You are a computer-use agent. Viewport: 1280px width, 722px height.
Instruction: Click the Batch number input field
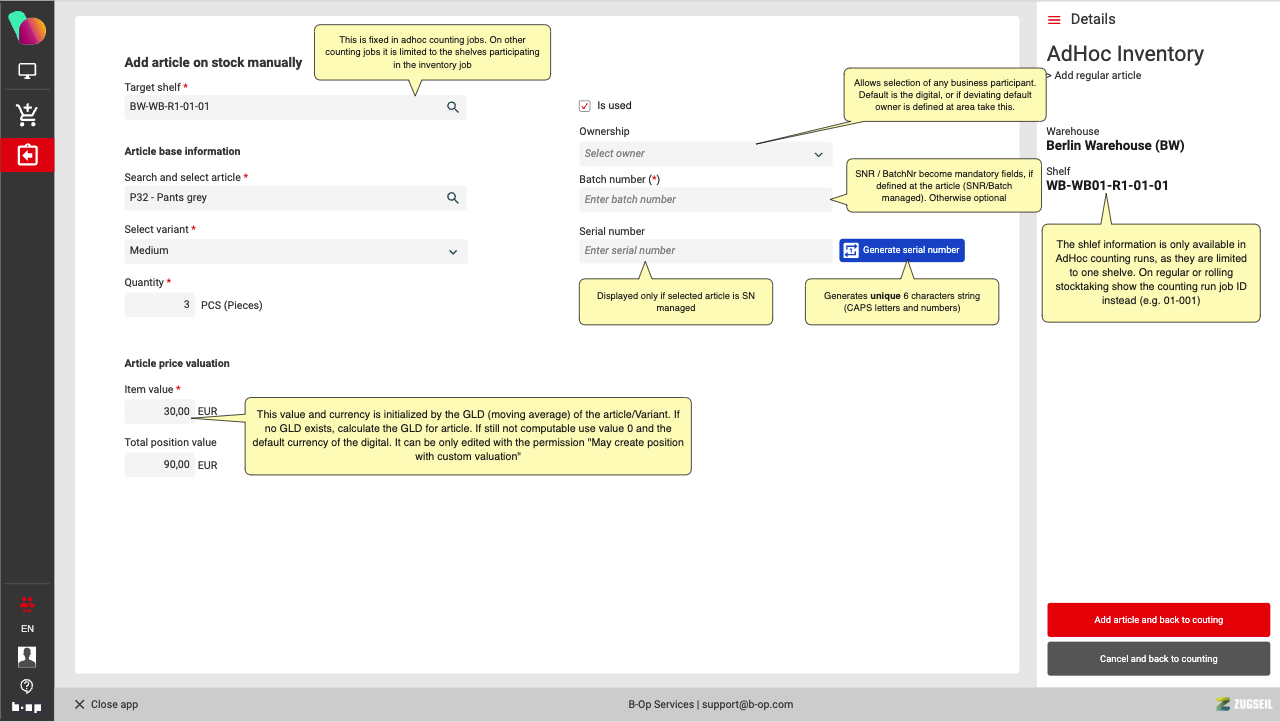(705, 200)
